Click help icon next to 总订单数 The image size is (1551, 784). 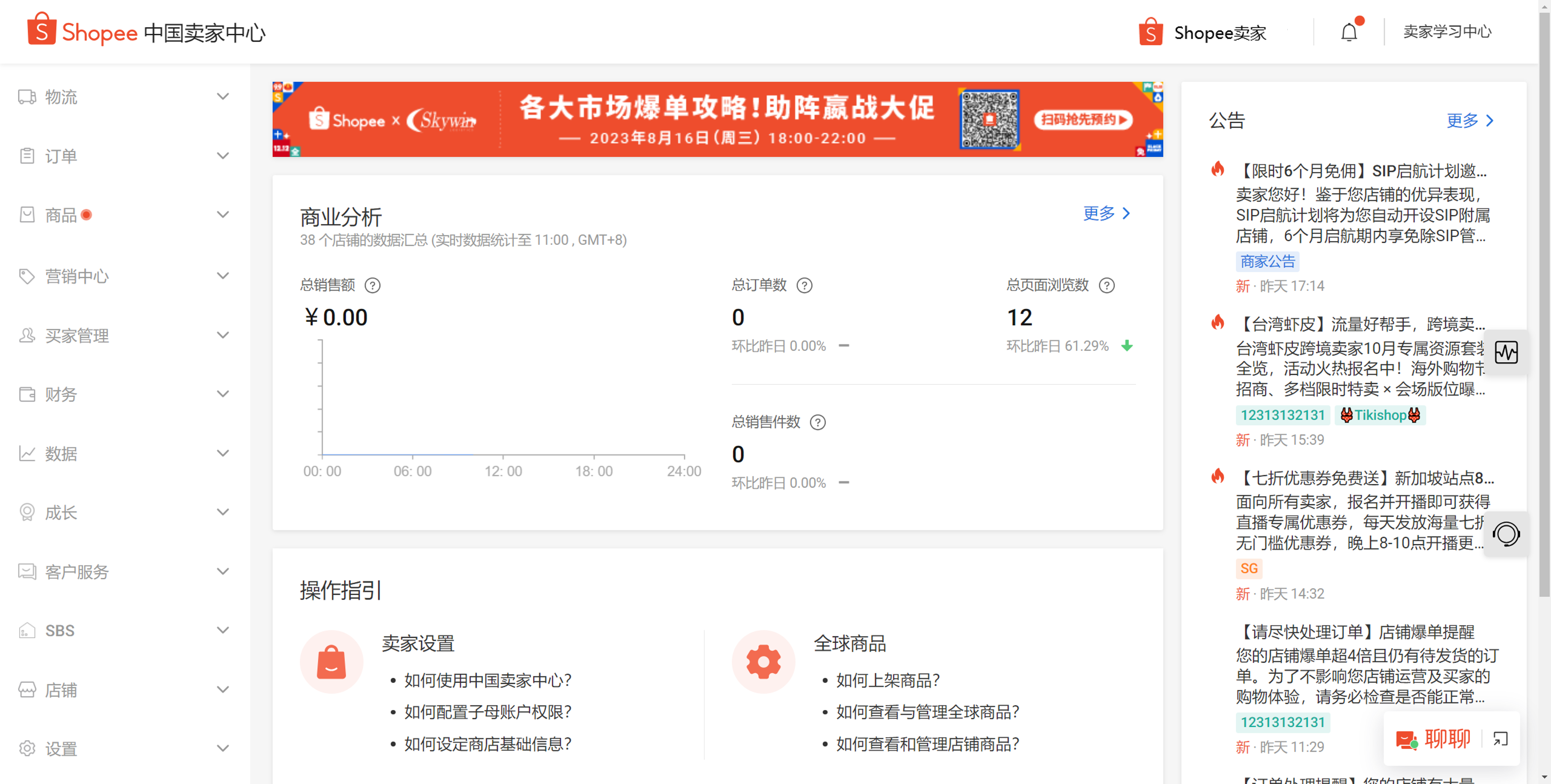804,285
